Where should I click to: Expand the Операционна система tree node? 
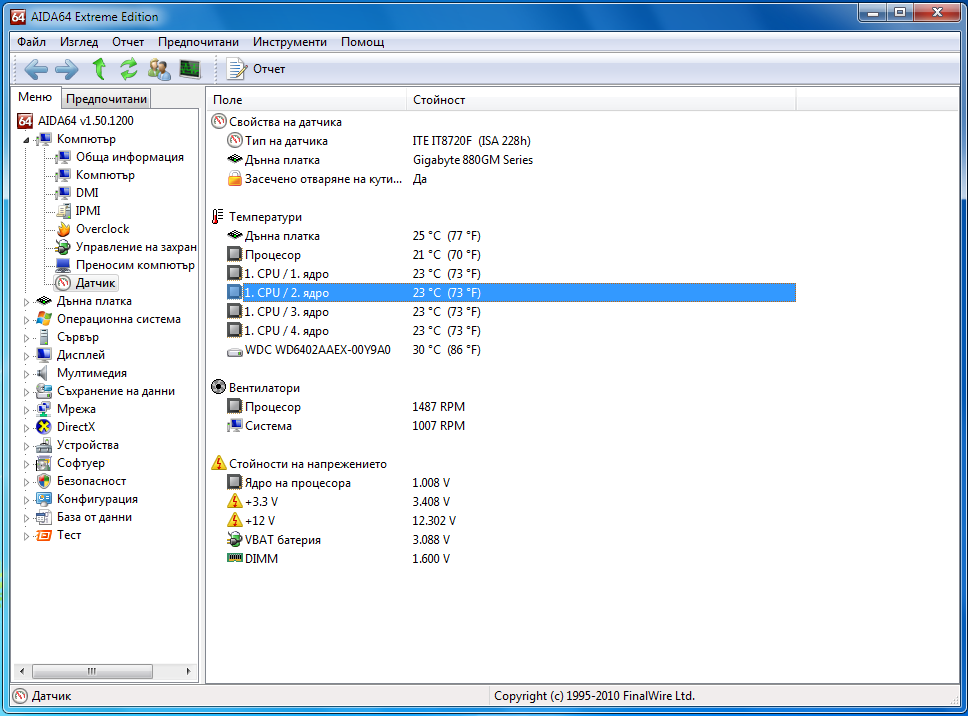coord(27,320)
